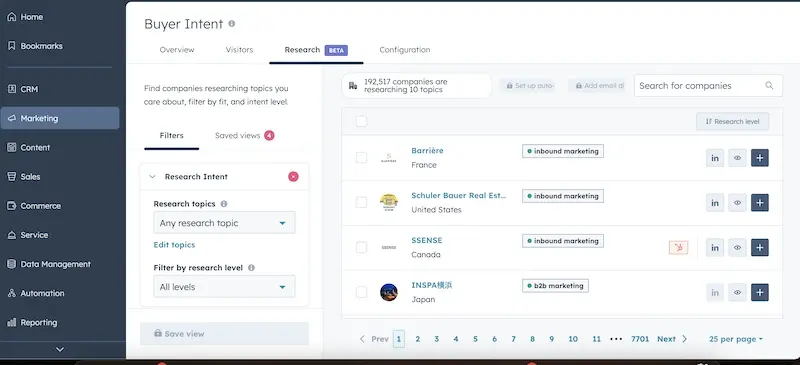Screen dimensions: 800x365
Task: Go to page 7701
Action: (x=640, y=339)
